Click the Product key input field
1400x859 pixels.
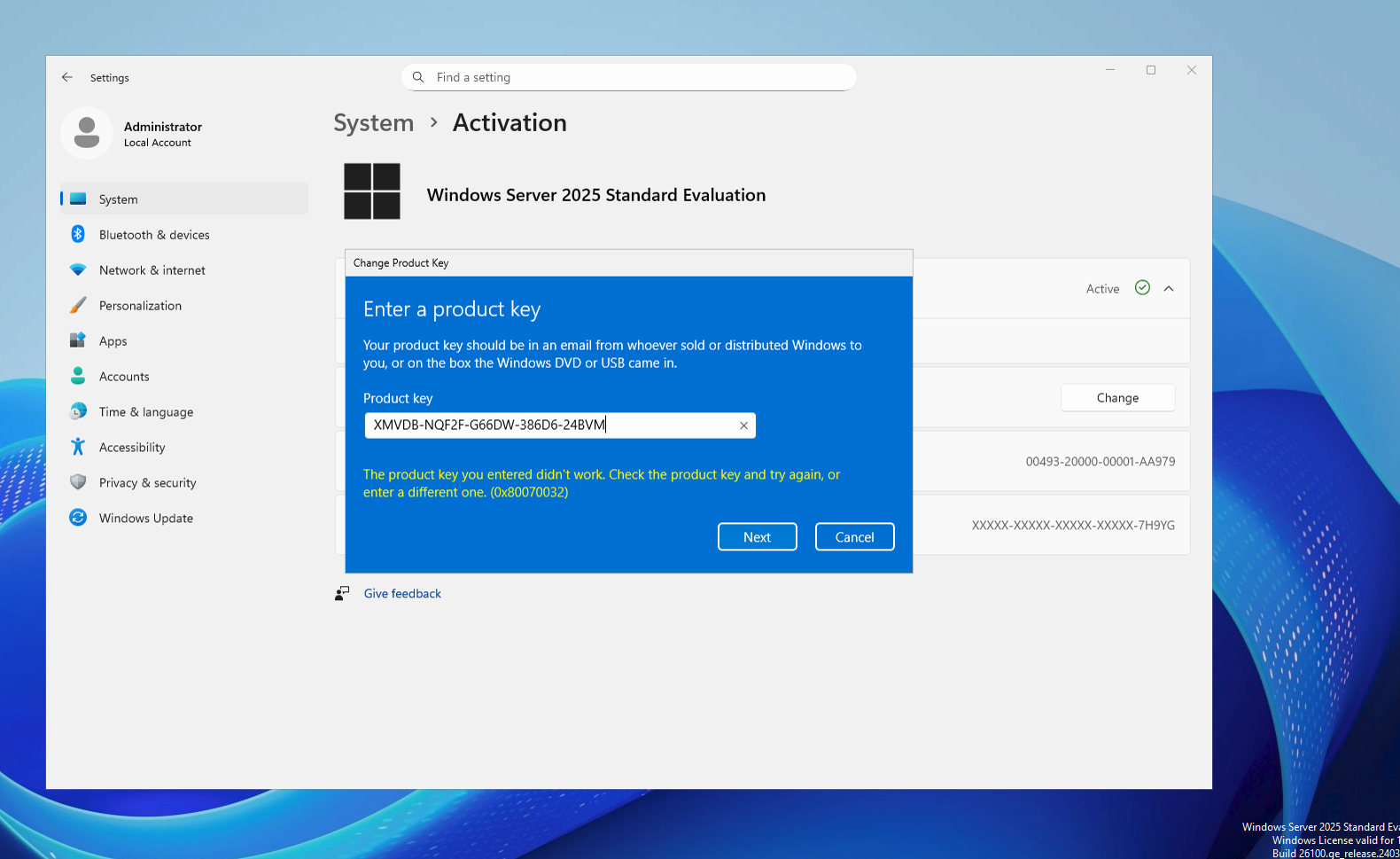pyautogui.click(x=549, y=426)
